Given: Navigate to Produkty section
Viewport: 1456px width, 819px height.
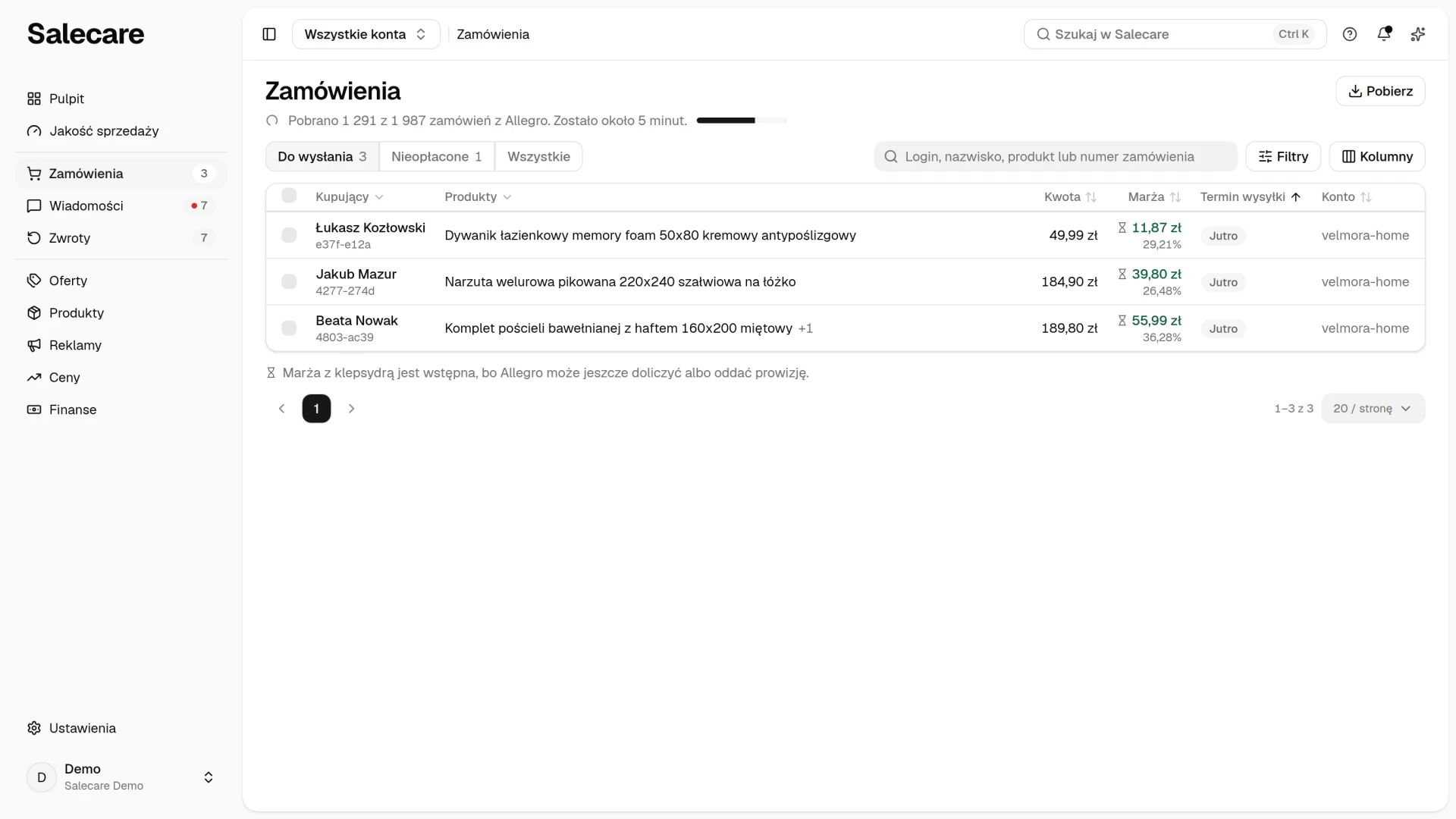Looking at the screenshot, I should [121, 313].
